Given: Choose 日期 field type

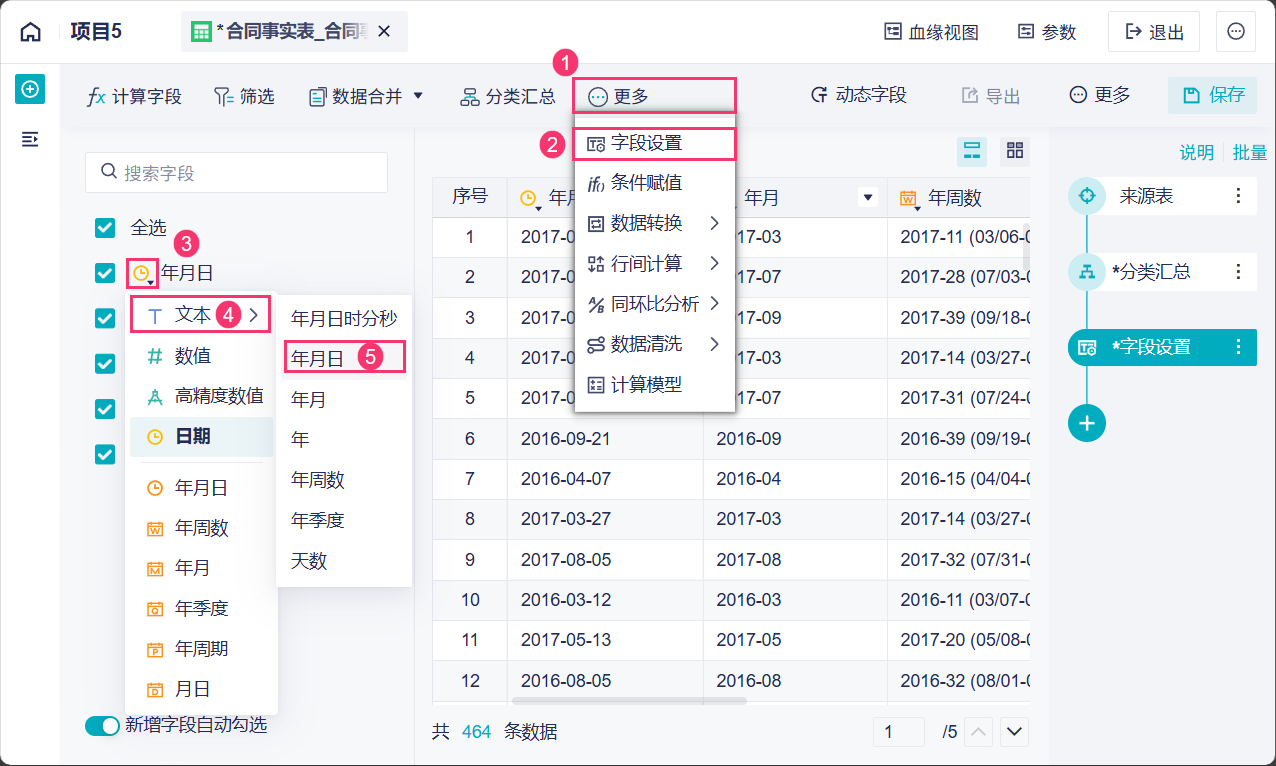Looking at the screenshot, I should [201, 437].
